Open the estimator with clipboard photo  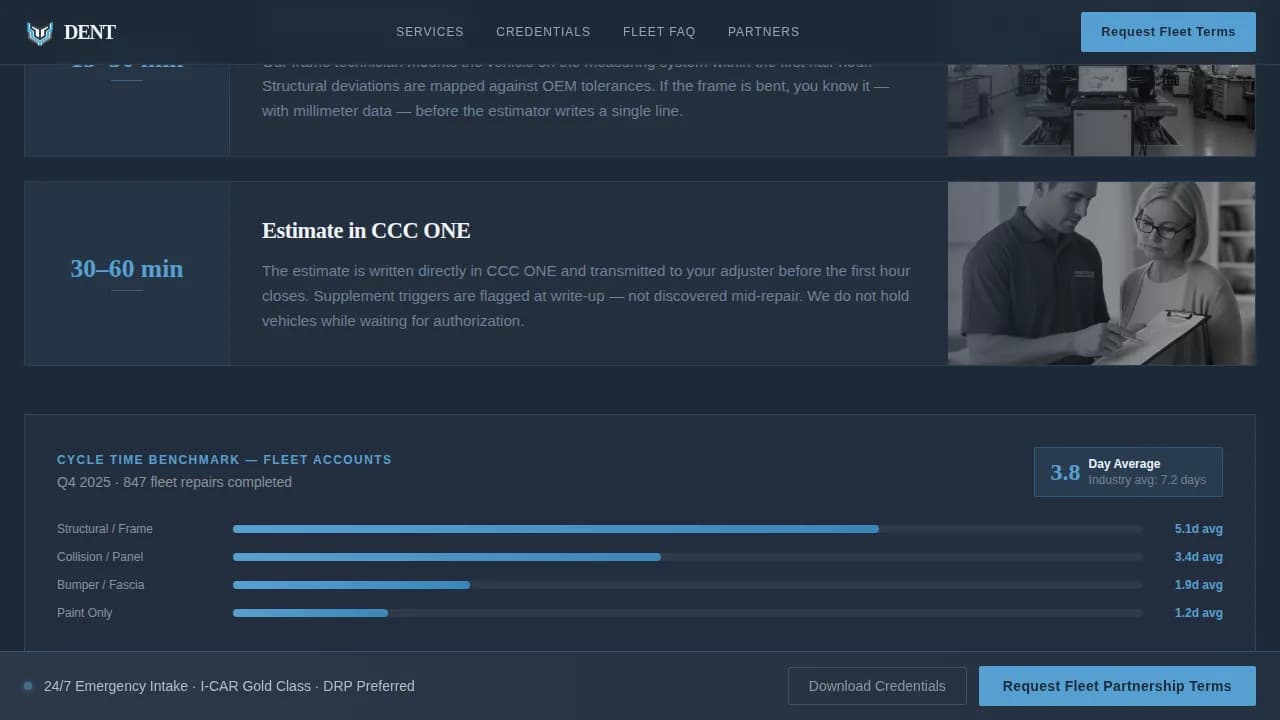pyautogui.click(x=1101, y=273)
